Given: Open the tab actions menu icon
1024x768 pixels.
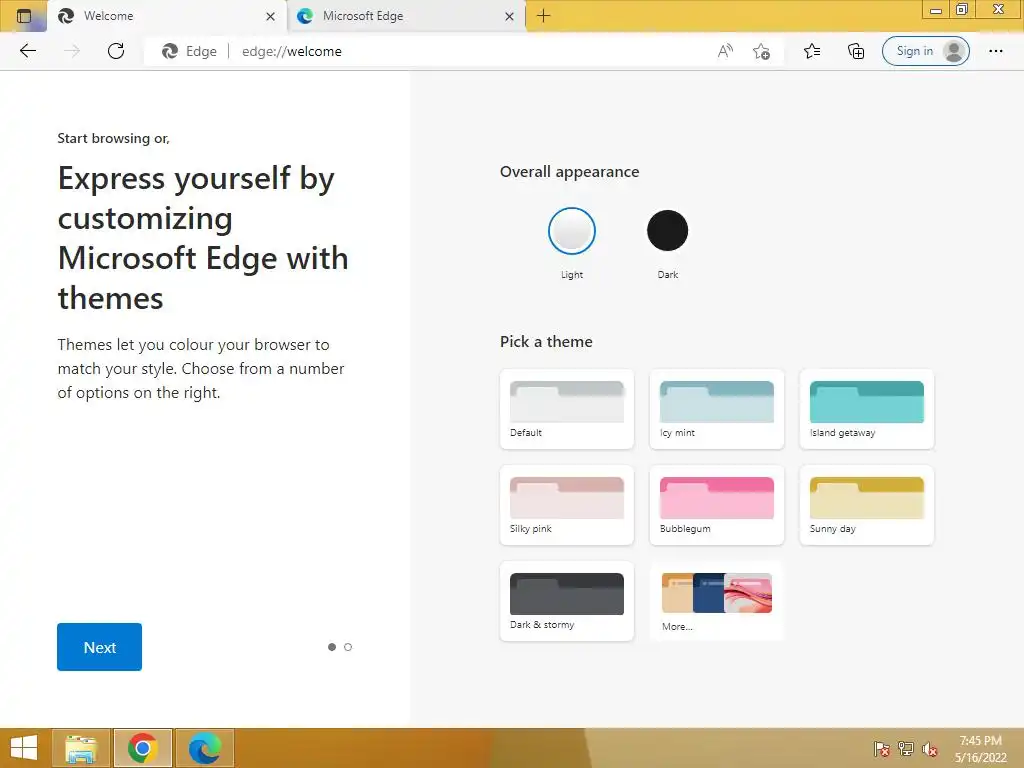Looking at the screenshot, I should (x=24, y=16).
